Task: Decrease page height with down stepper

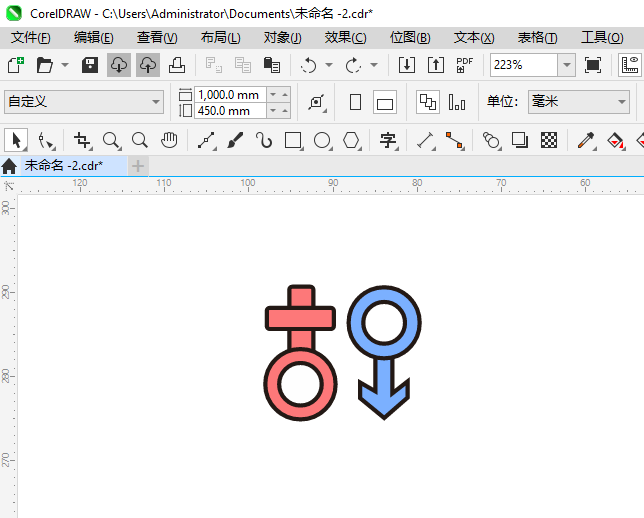Action: 273,111
